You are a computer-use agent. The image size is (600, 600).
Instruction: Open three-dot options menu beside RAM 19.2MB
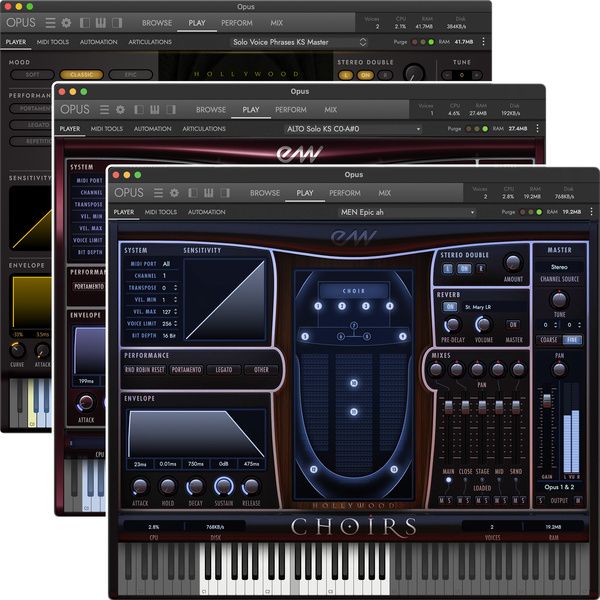click(x=591, y=212)
